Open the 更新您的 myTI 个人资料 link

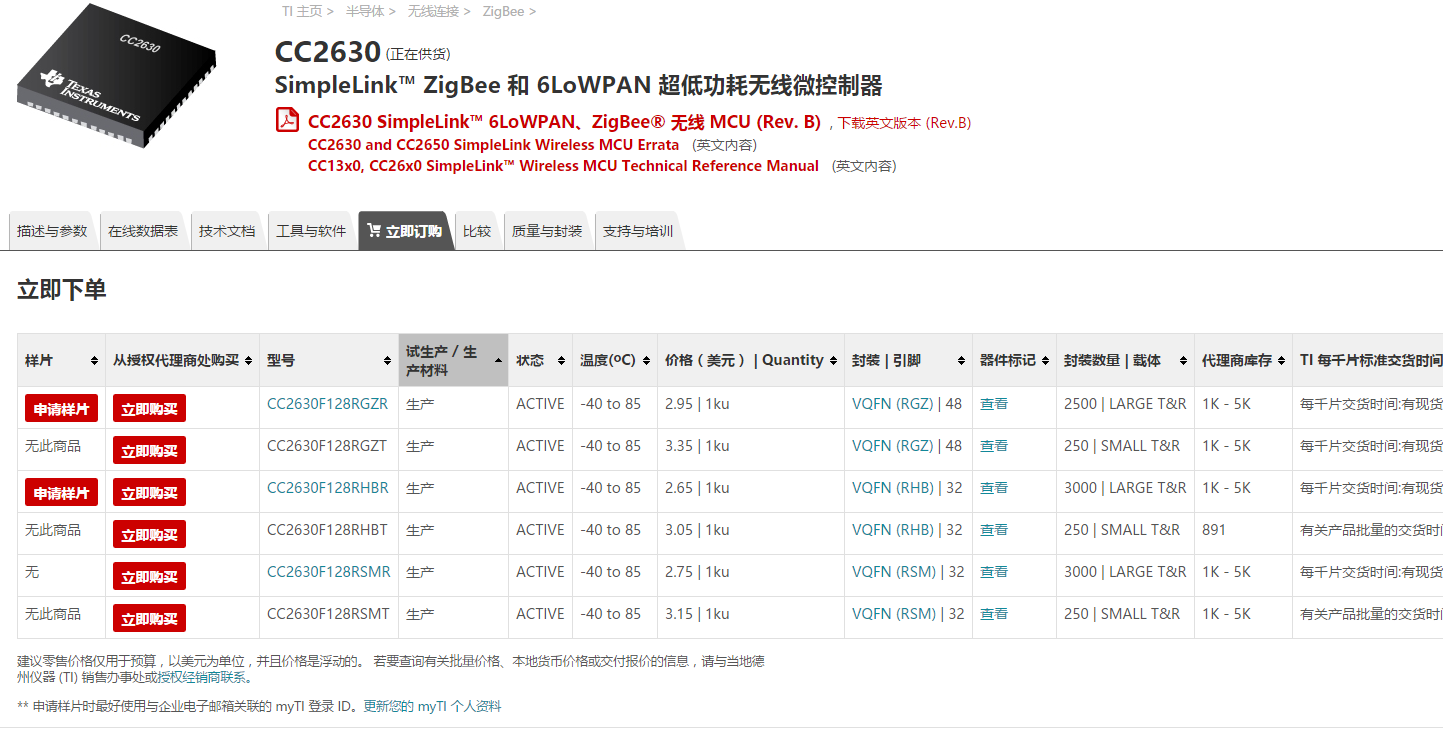(x=432, y=706)
